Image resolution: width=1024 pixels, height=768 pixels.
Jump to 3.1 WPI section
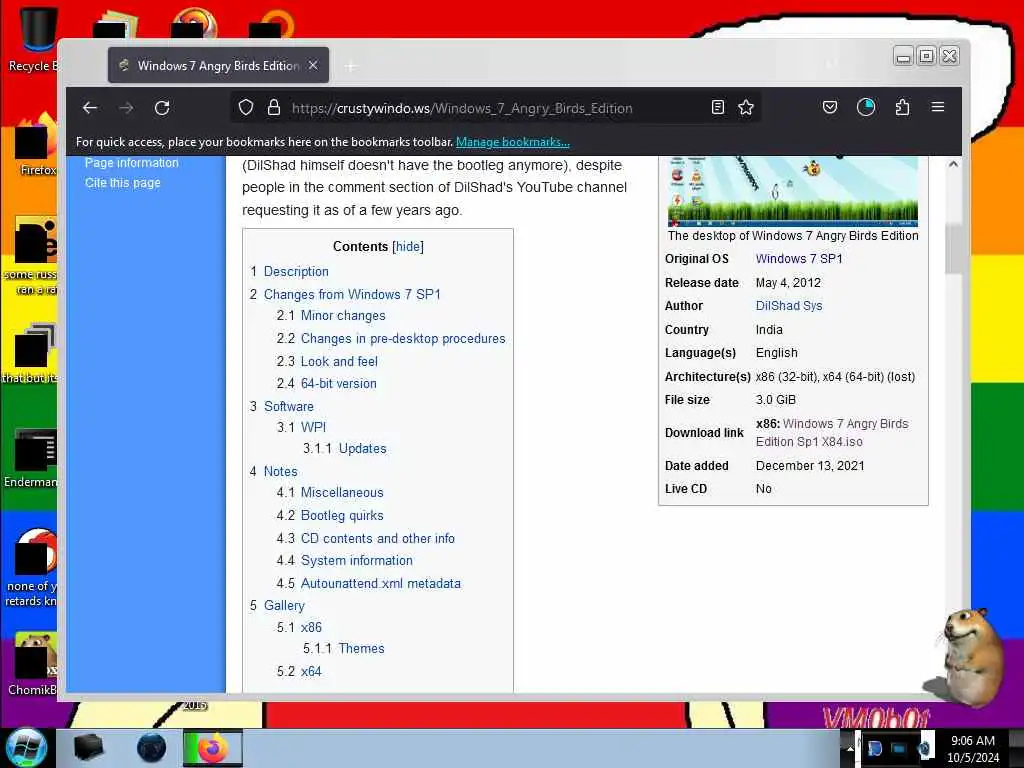pos(313,428)
